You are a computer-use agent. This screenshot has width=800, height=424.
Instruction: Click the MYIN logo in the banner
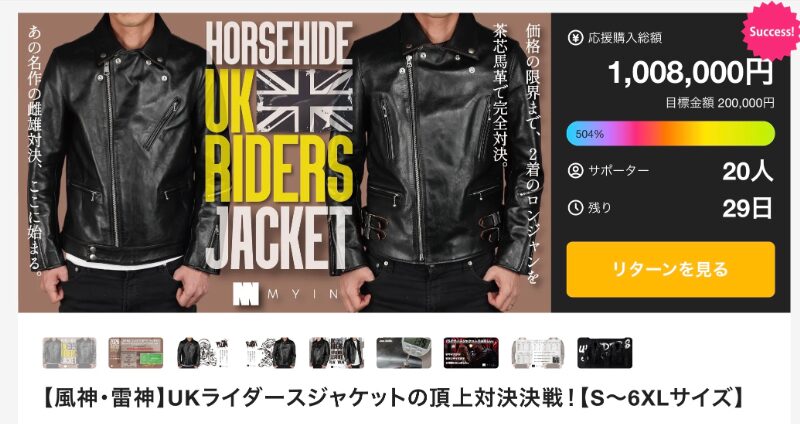286,294
